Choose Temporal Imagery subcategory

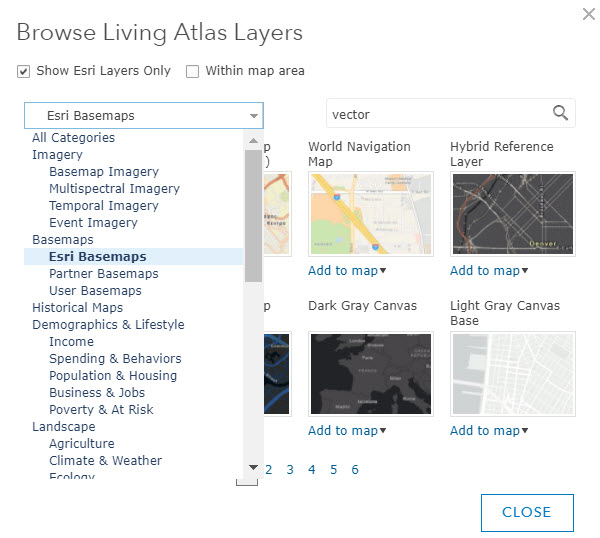(104, 205)
